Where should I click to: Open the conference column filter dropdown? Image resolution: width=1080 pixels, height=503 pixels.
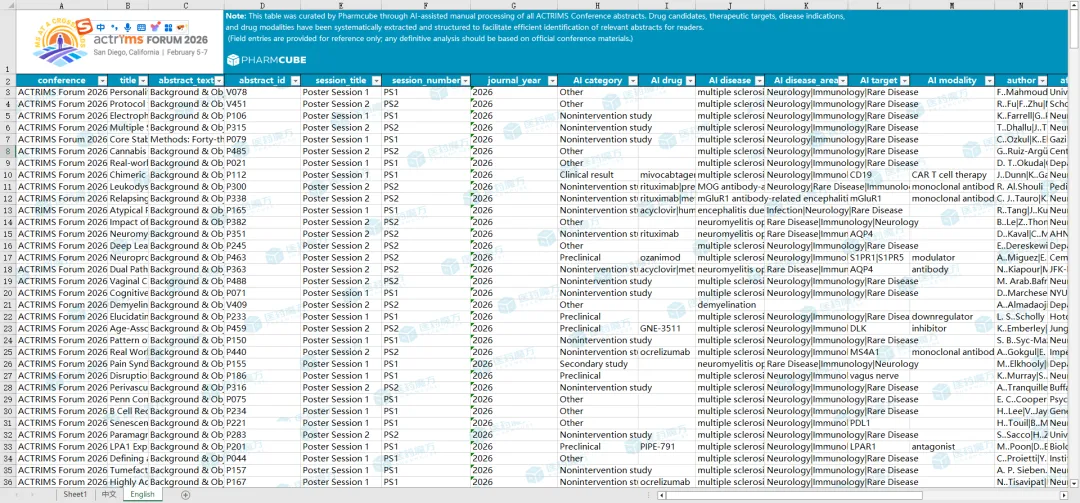[103, 81]
